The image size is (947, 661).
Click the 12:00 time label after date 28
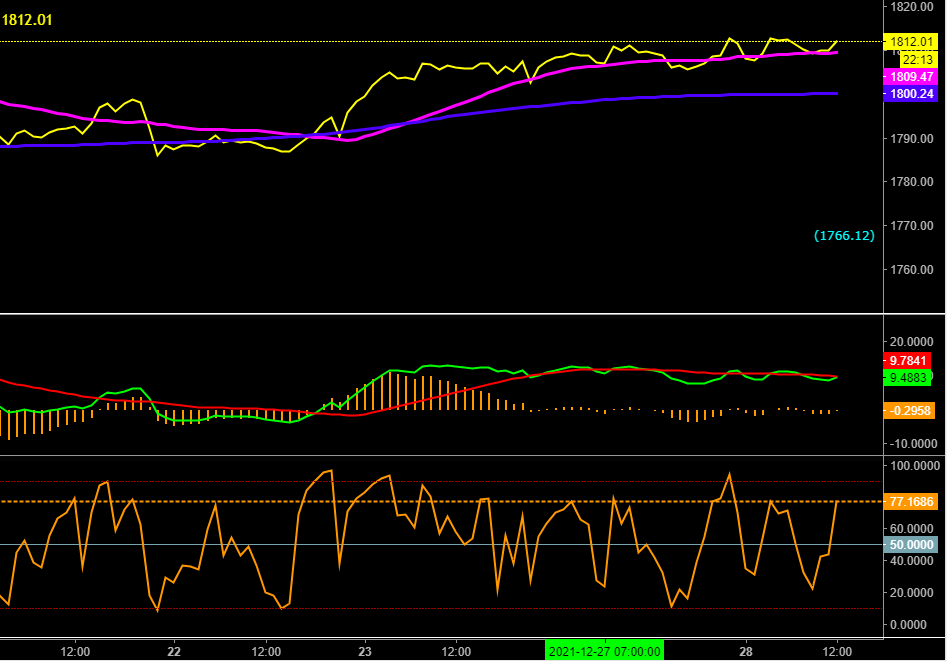tap(838, 652)
